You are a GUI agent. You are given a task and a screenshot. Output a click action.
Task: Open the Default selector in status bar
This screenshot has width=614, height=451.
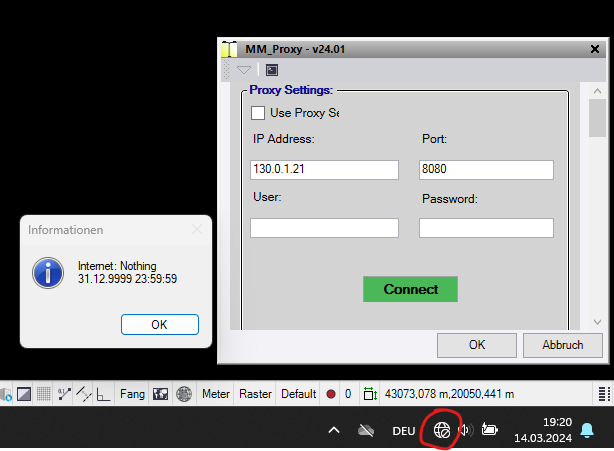click(x=298, y=394)
